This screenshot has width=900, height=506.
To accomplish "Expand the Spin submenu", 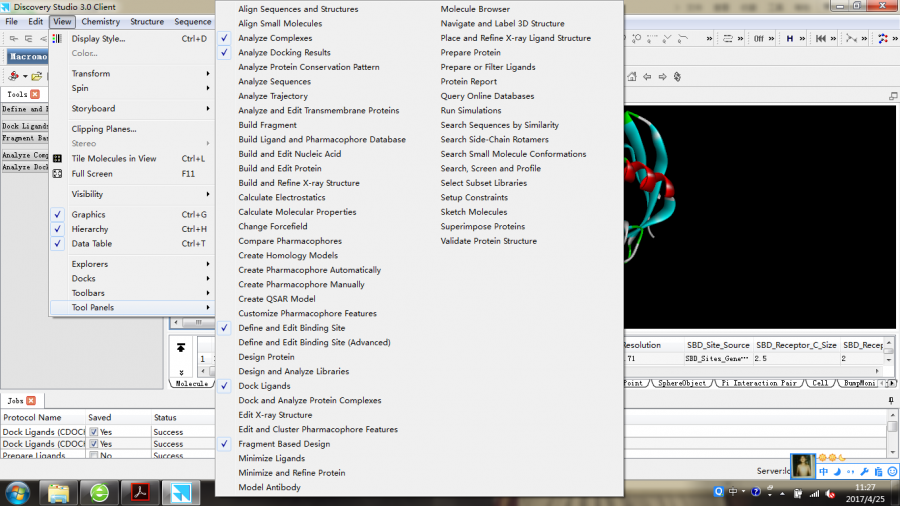I will 133,88.
